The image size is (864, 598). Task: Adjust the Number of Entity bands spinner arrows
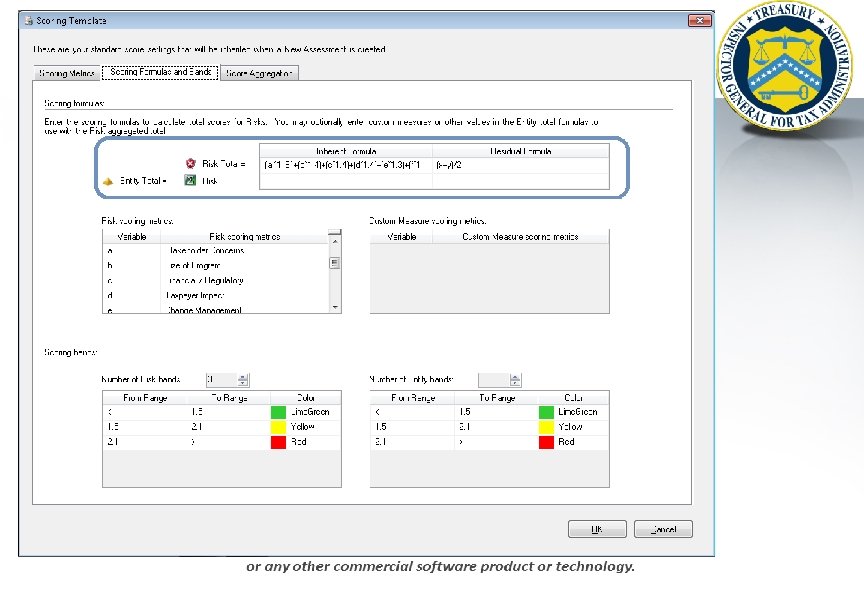click(x=515, y=380)
